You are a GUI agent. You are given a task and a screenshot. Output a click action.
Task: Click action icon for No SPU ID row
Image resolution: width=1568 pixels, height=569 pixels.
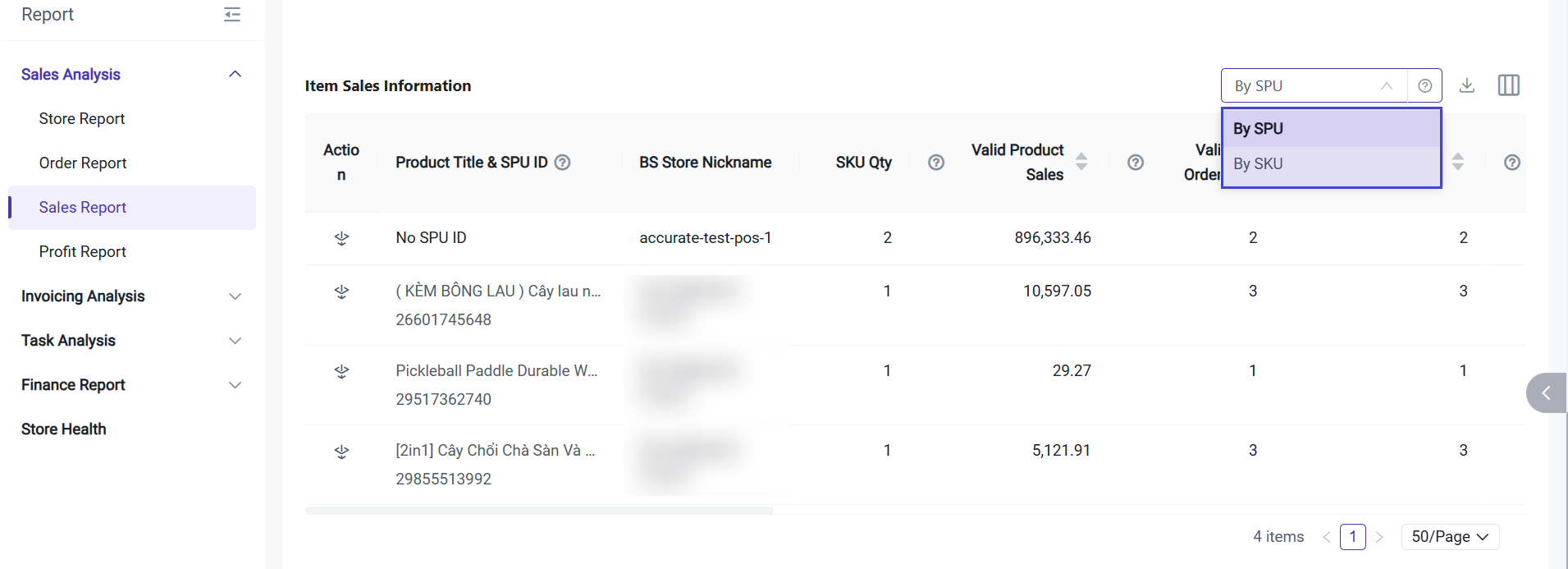click(342, 238)
